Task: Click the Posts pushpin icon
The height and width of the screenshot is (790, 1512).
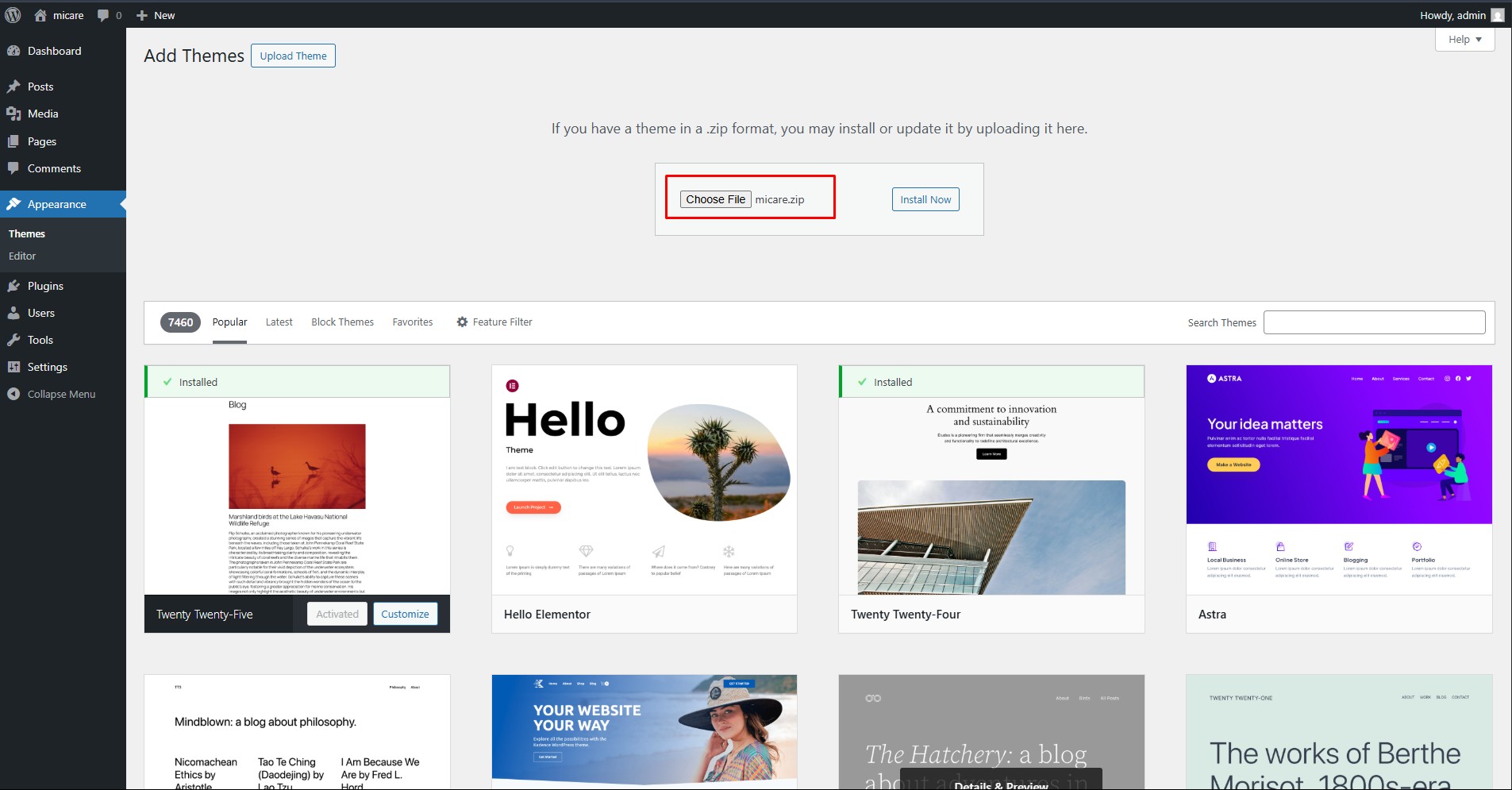Action: (x=13, y=87)
